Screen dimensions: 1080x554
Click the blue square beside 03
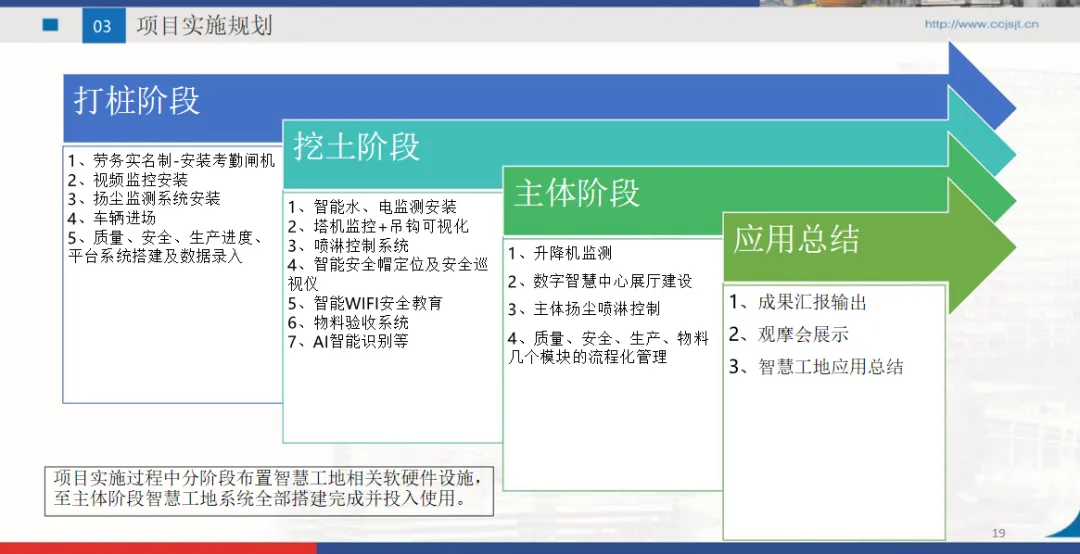[51, 25]
